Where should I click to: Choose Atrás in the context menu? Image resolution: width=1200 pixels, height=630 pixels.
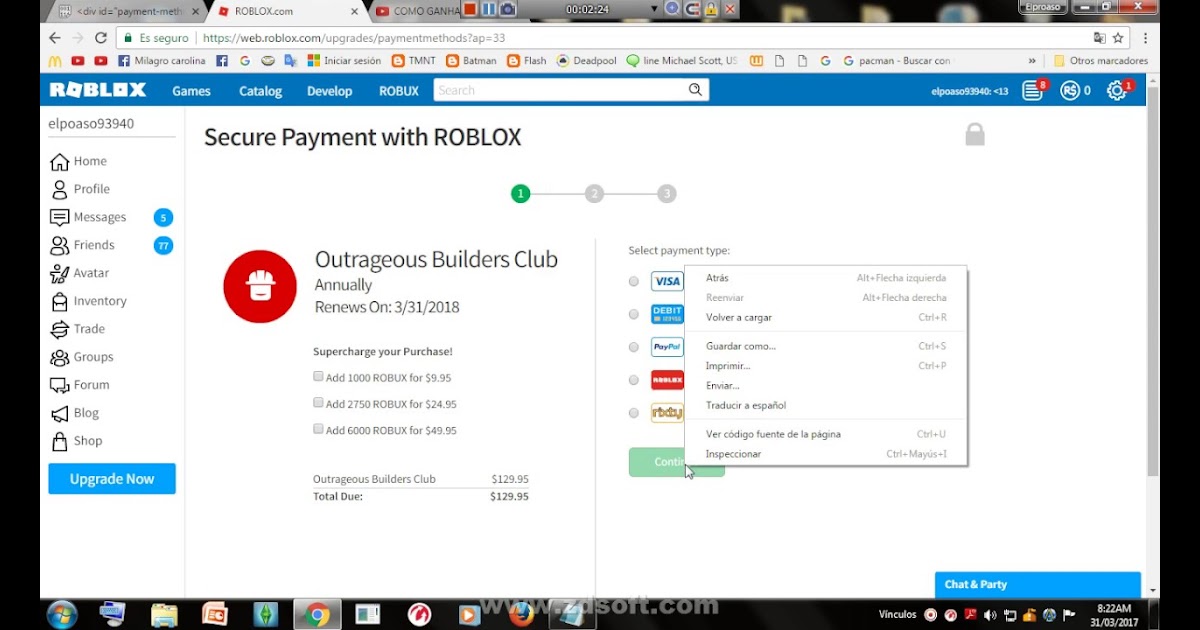pos(826,278)
